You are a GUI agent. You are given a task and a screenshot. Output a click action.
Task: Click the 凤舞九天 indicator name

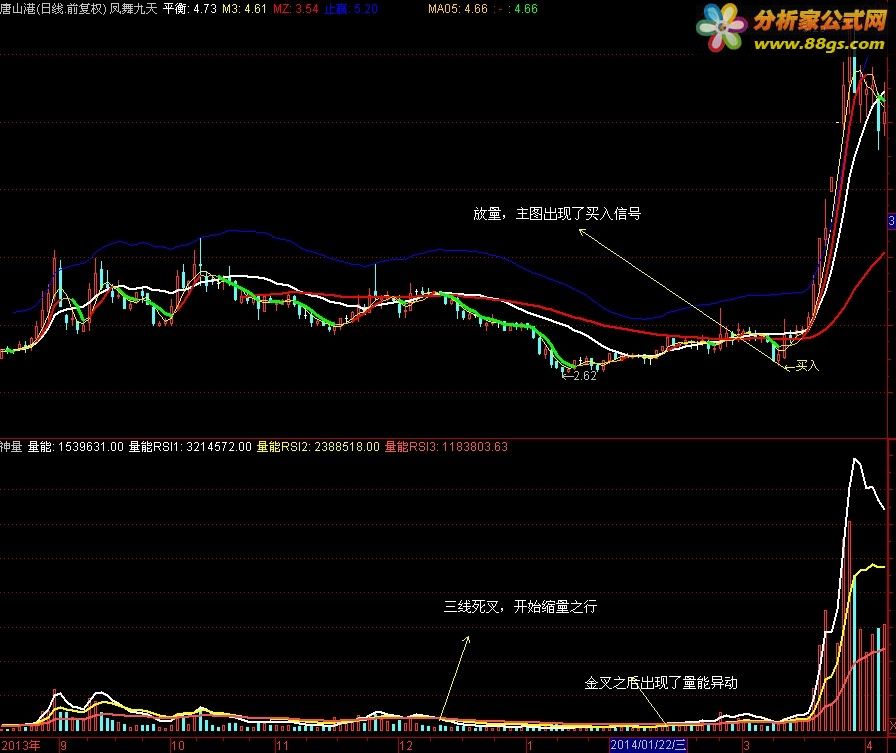click(x=133, y=9)
